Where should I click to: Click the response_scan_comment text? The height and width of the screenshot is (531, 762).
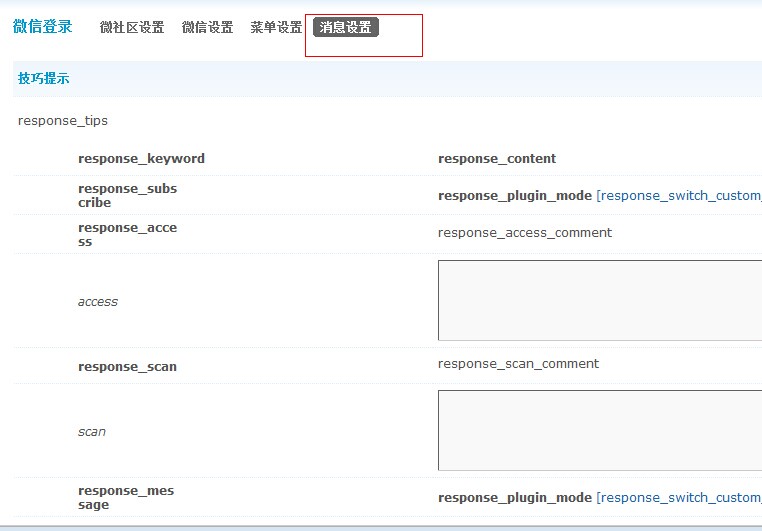(x=518, y=364)
